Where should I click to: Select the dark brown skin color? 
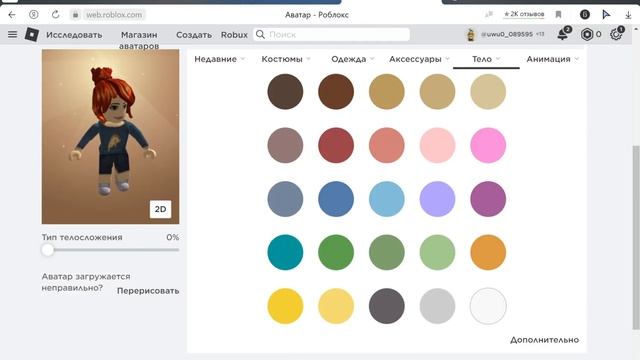point(285,91)
